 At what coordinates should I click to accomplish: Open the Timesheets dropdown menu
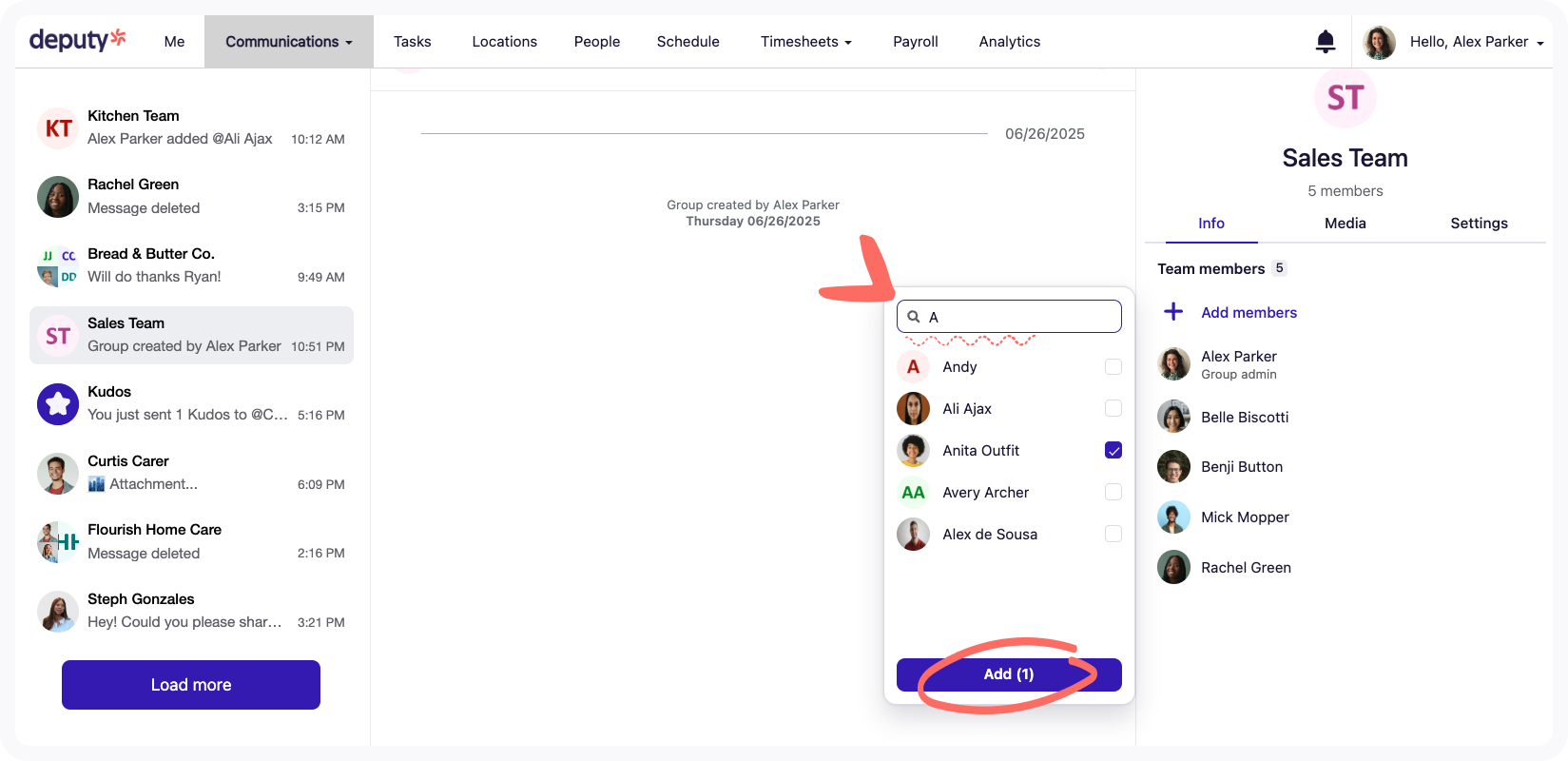tap(805, 42)
